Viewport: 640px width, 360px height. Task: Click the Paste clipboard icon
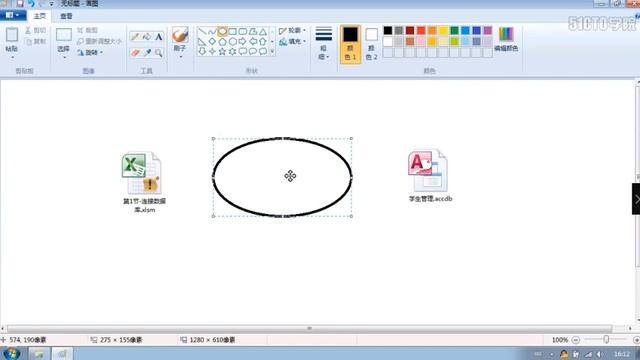click(12, 35)
